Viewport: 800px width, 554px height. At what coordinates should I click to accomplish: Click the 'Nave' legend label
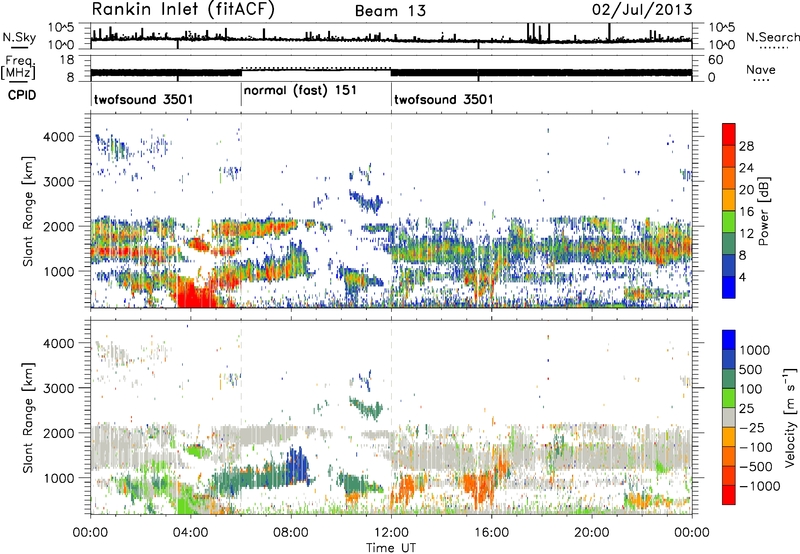[761, 70]
